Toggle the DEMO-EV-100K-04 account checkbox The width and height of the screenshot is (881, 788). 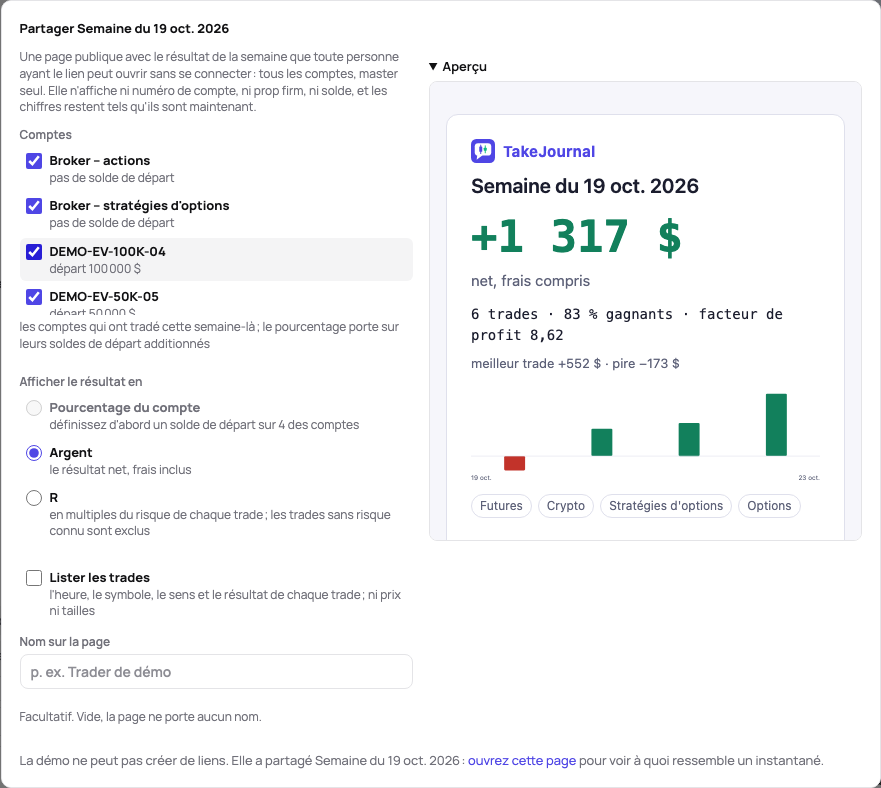tap(34, 252)
